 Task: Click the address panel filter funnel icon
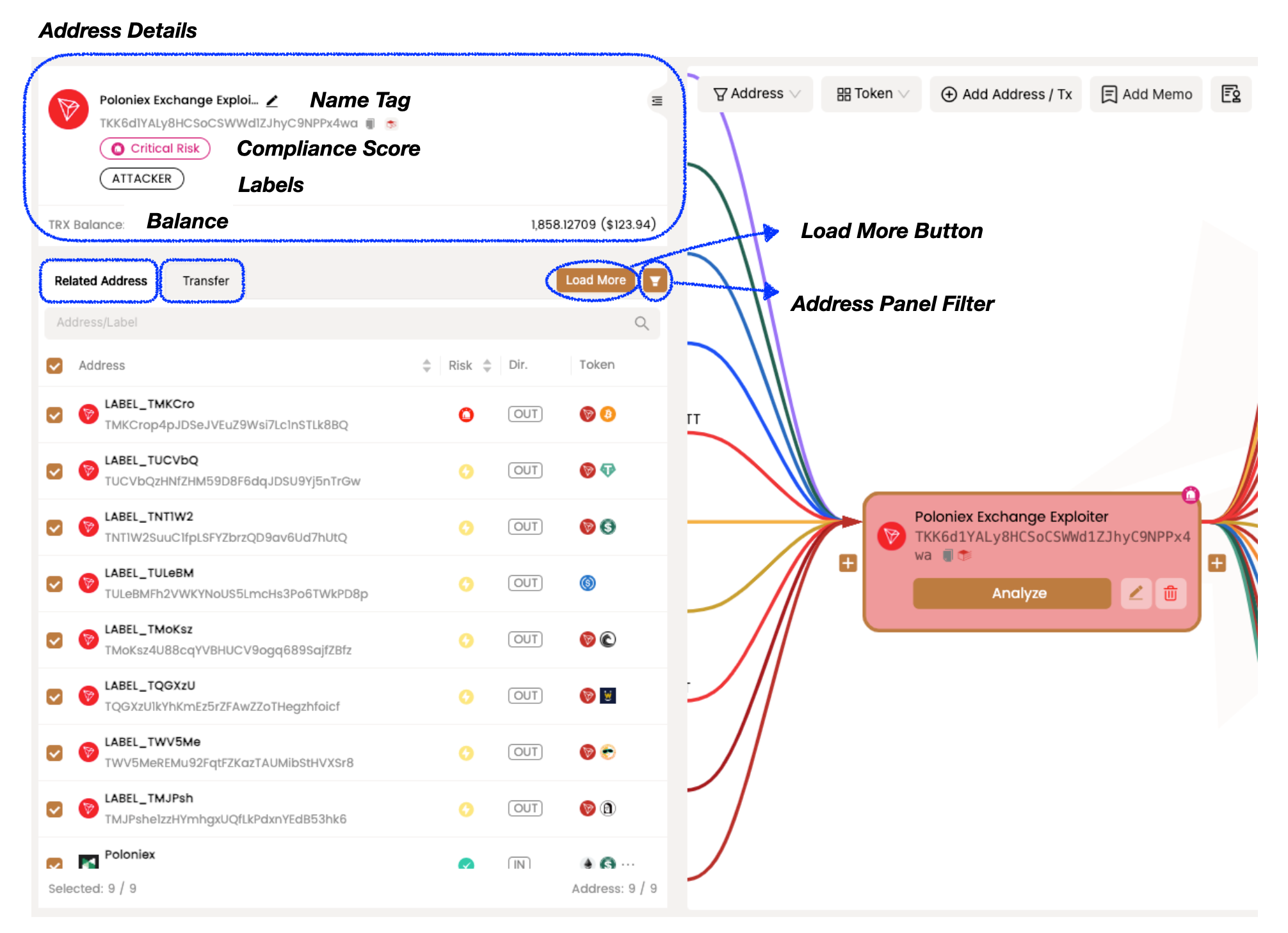[x=655, y=281]
